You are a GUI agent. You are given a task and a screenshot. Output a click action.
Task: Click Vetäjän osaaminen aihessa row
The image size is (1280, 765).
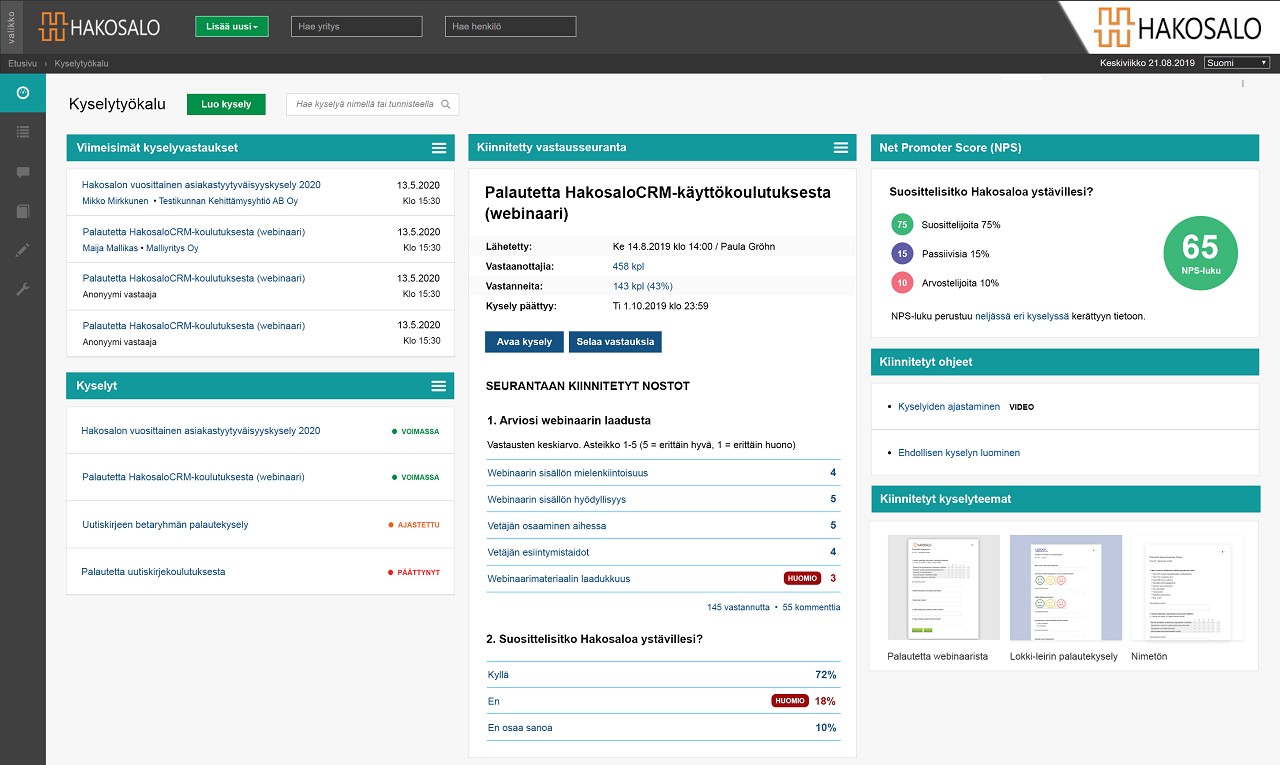tap(662, 526)
